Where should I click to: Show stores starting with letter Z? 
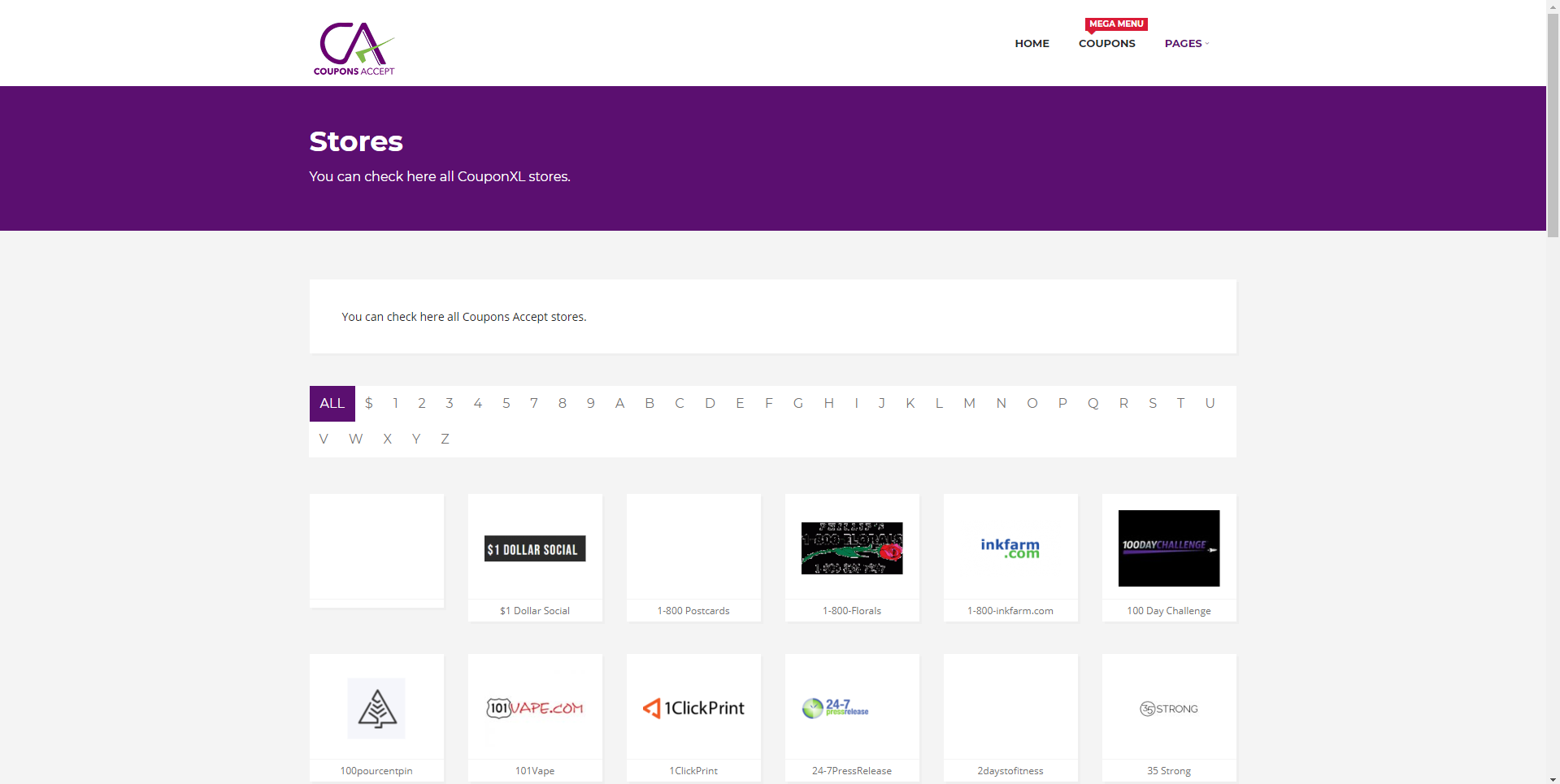(445, 440)
